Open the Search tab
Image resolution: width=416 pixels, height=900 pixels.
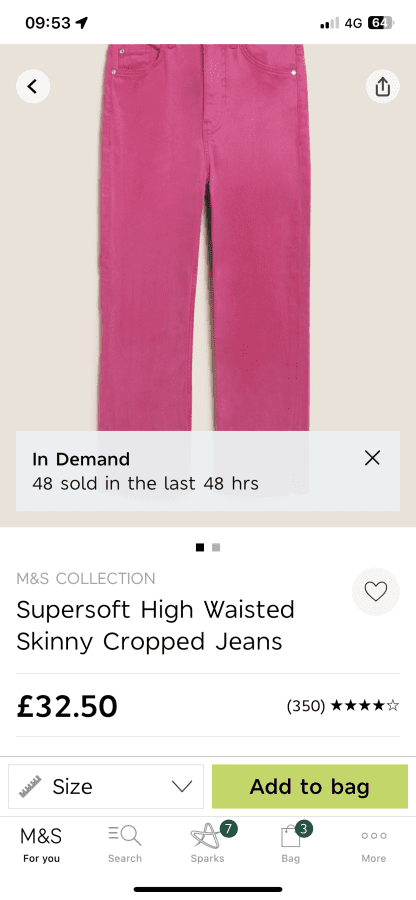tap(125, 845)
